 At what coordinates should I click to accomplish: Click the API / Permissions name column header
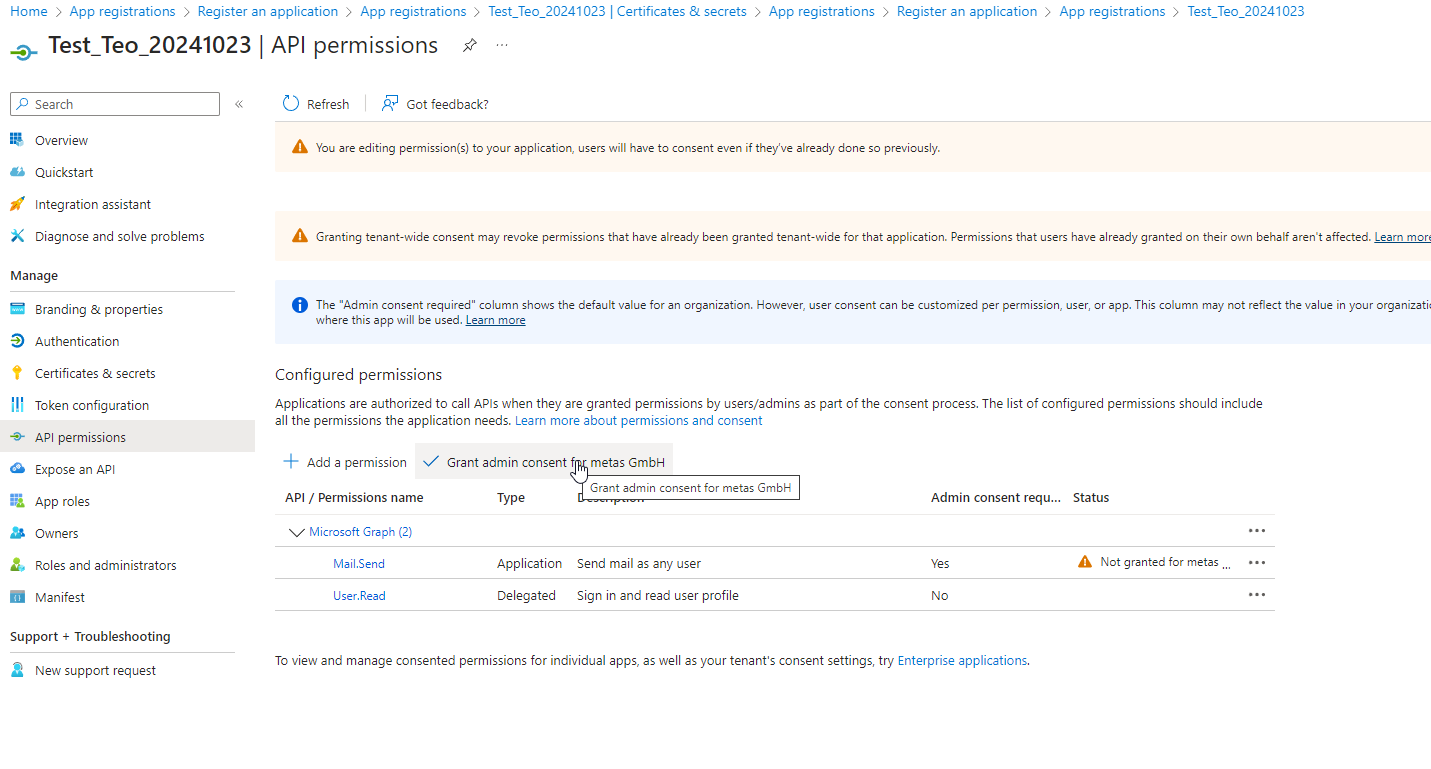[x=354, y=498]
